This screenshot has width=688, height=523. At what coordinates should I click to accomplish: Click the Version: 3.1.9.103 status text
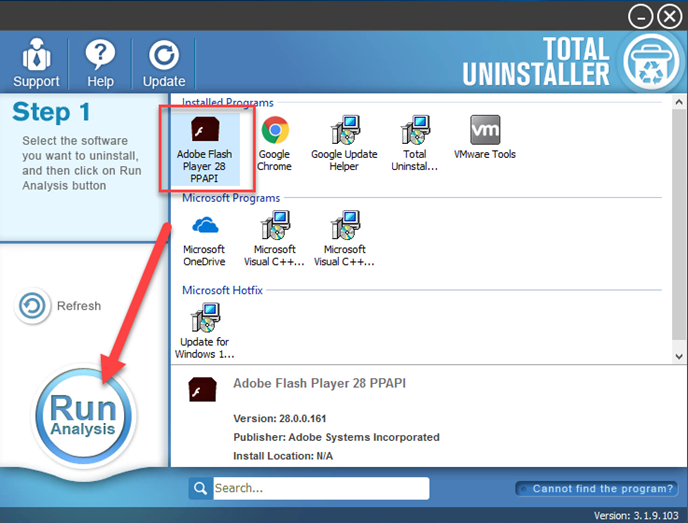point(636,516)
